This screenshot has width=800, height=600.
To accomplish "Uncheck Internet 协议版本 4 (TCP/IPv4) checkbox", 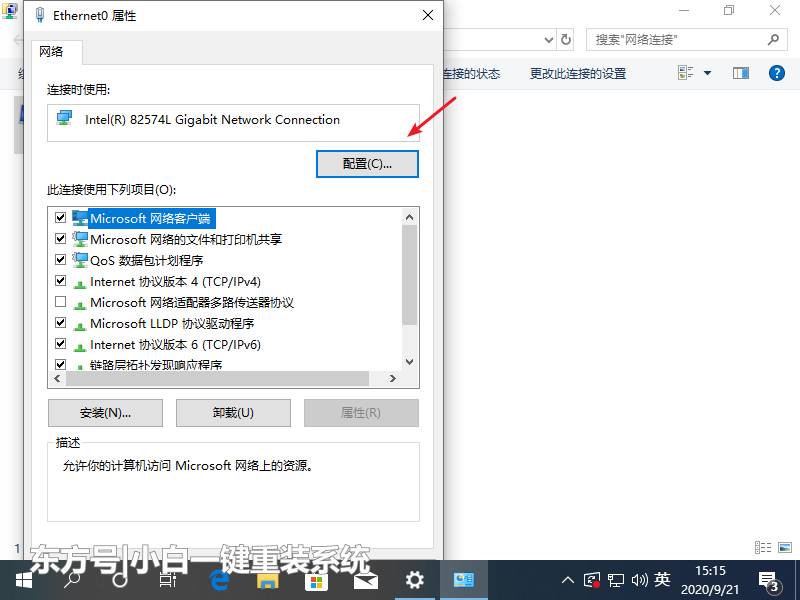I will point(61,281).
